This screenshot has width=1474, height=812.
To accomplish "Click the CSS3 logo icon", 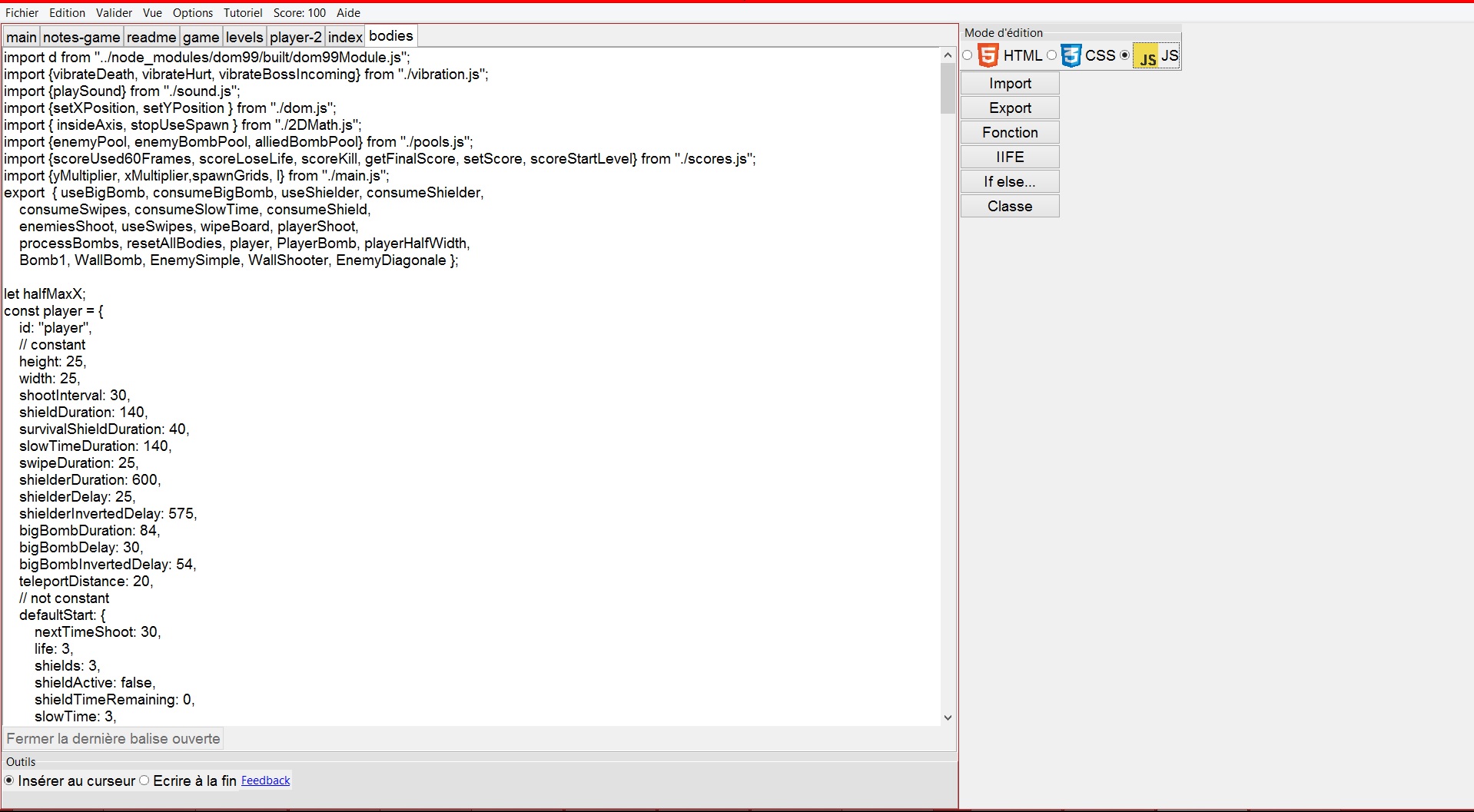I will coord(1071,55).
